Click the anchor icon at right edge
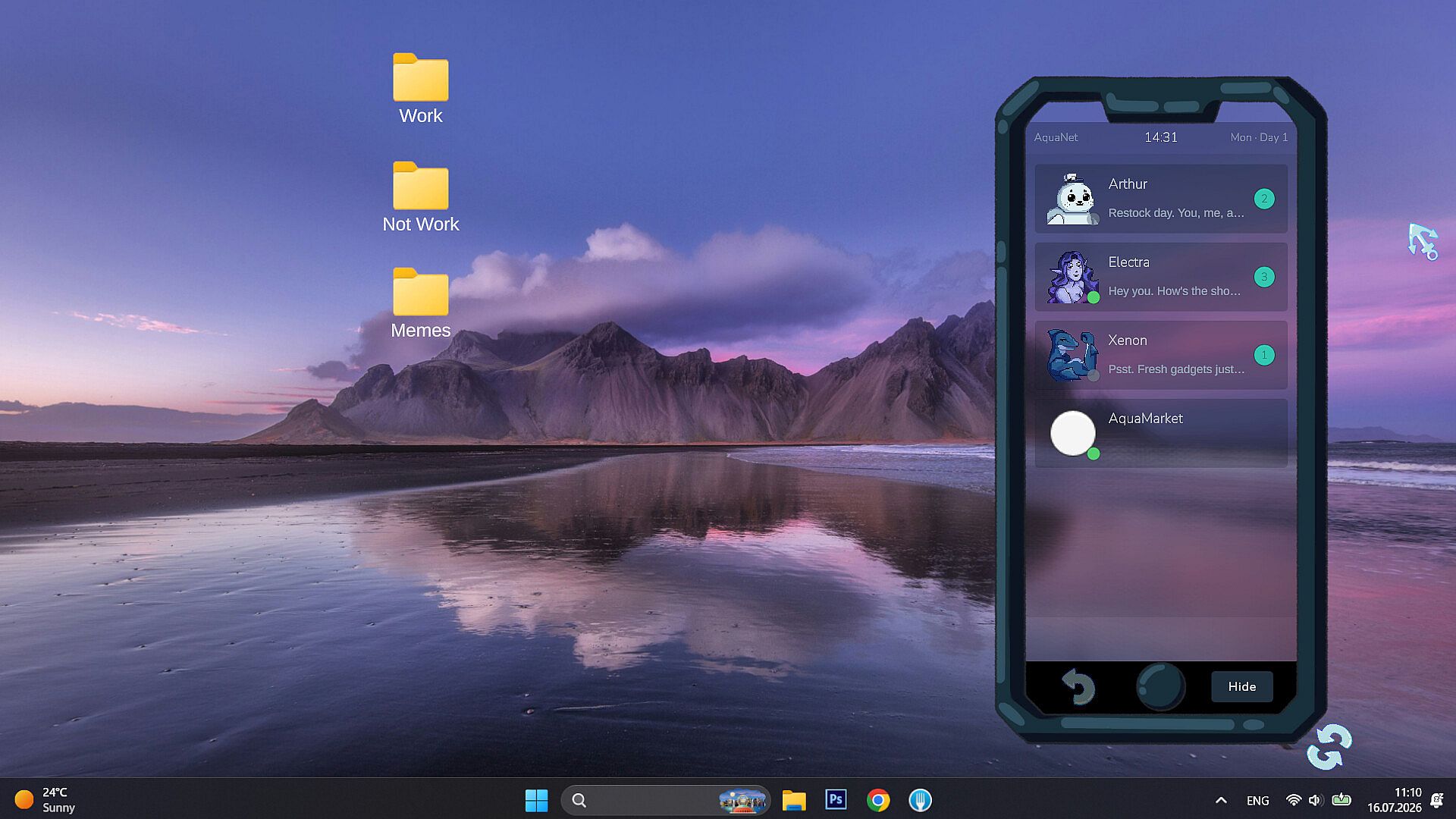 click(1423, 242)
